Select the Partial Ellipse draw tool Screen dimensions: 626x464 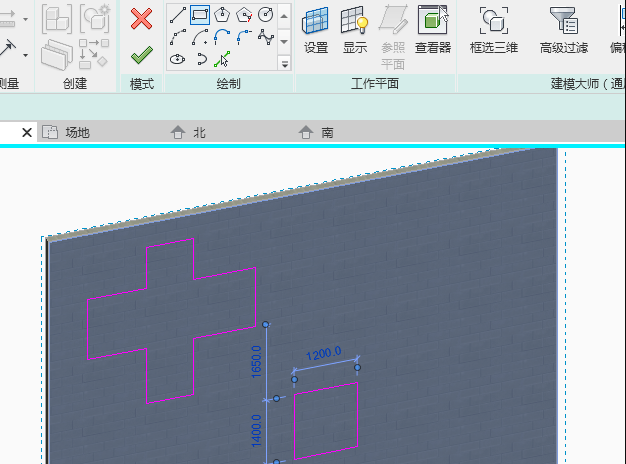coord(202,59)
